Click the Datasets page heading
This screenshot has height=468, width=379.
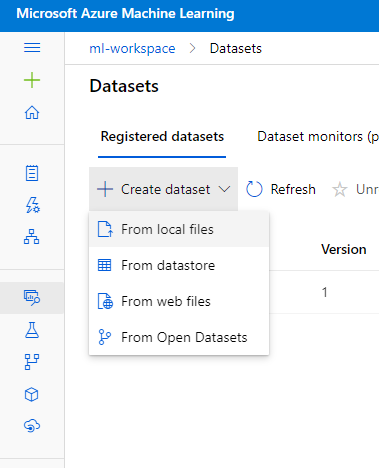(x=124, y=86)
